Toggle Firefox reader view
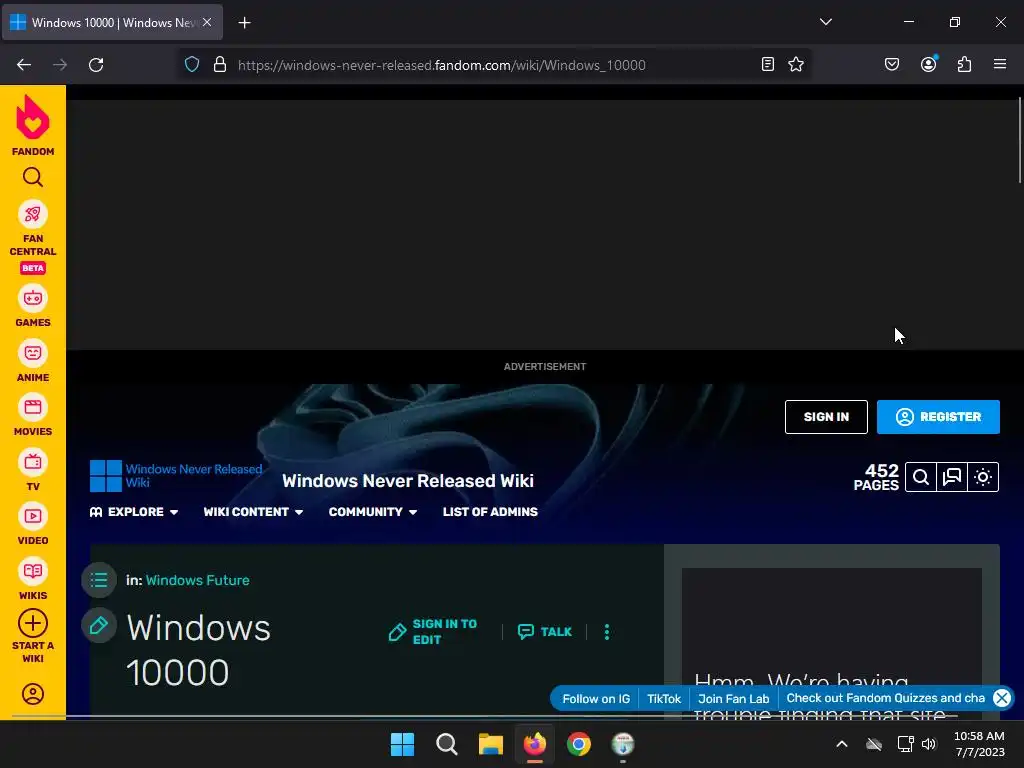The width and height of the screenshot is (1024, 768). 768,64
